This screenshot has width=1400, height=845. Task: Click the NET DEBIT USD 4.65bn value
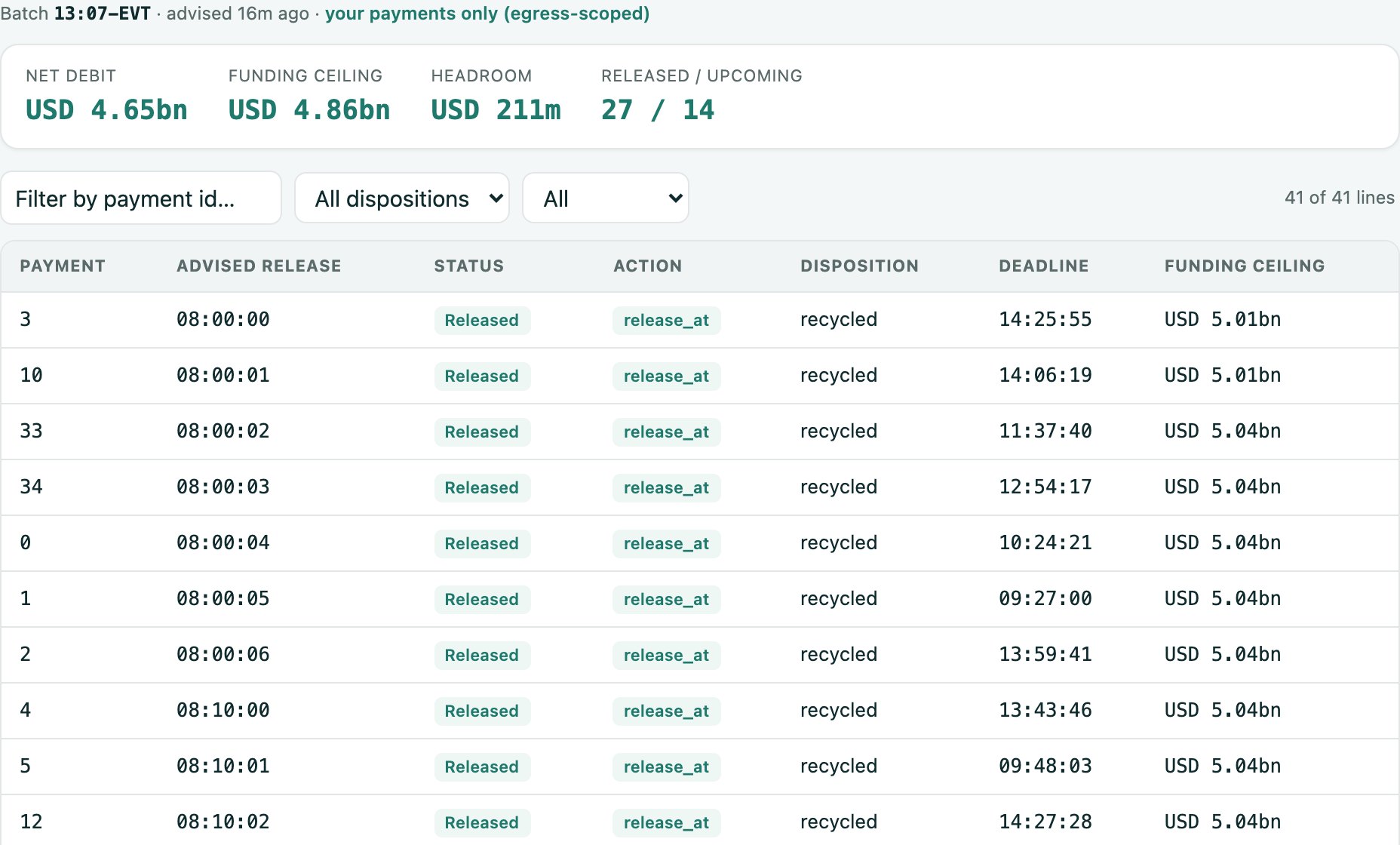[106, 110]
